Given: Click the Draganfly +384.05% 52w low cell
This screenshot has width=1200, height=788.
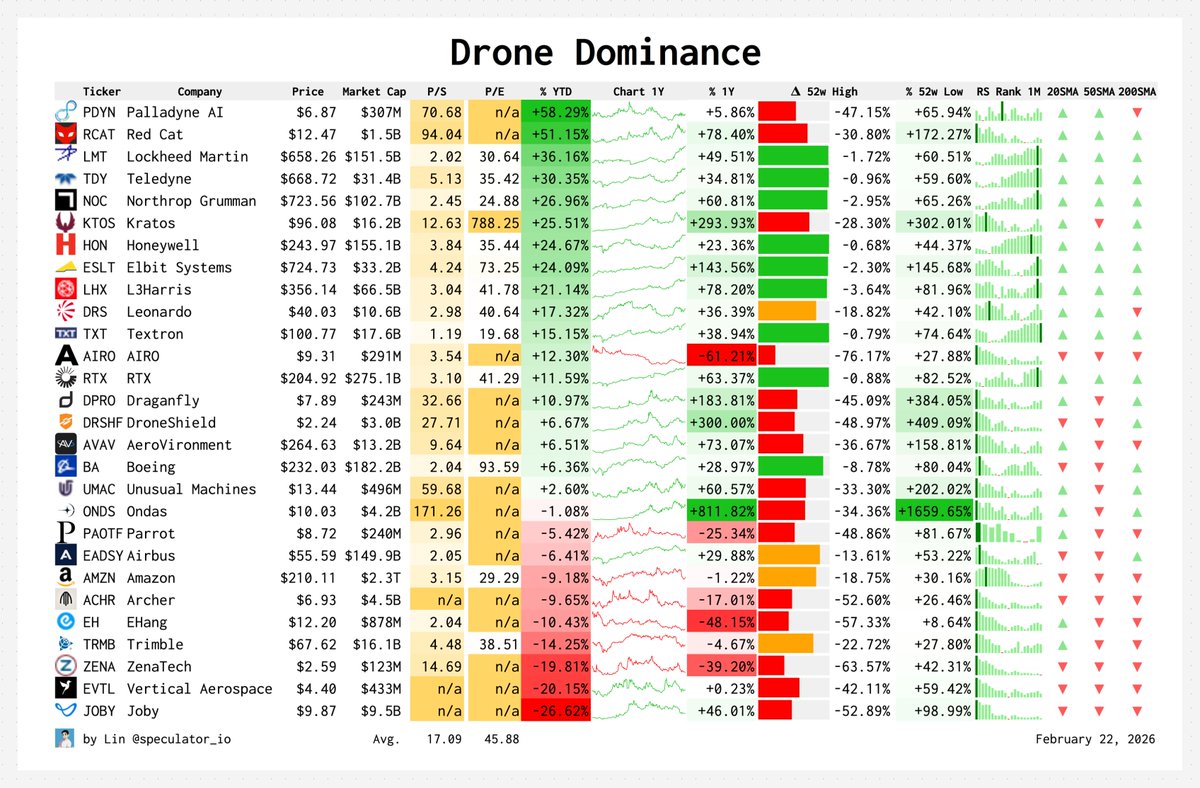Looking at the screenshot, I should click(x=935, y=400).
